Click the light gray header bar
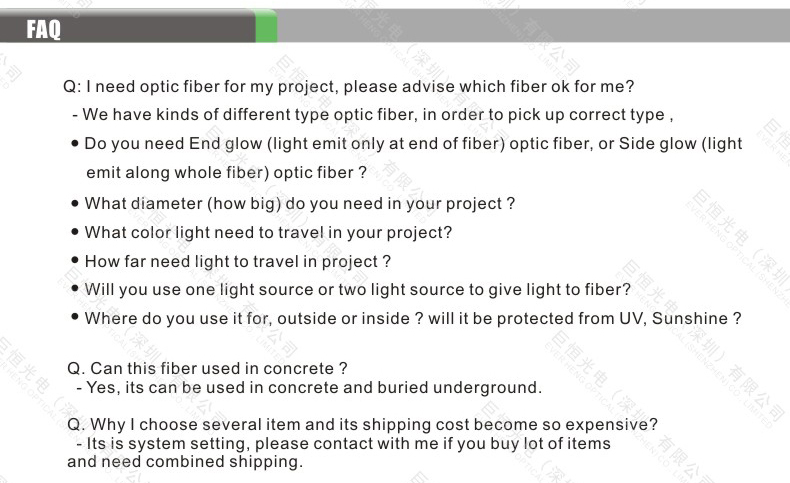The width and height of the screenshot is (790, 483). [x=533, y=26]
